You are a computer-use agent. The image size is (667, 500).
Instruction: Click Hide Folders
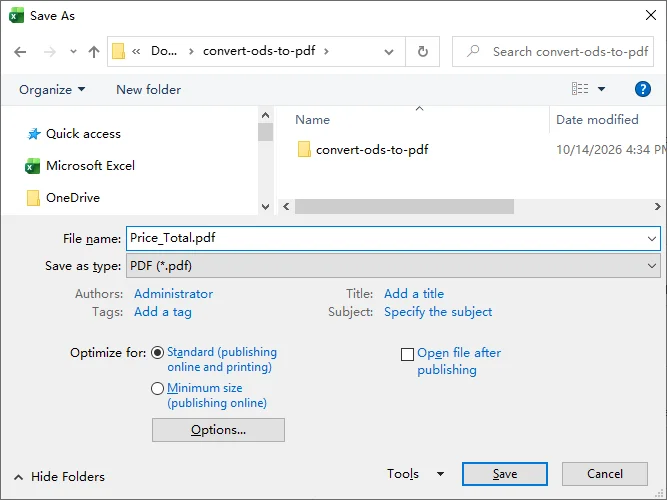pos(60,477)
